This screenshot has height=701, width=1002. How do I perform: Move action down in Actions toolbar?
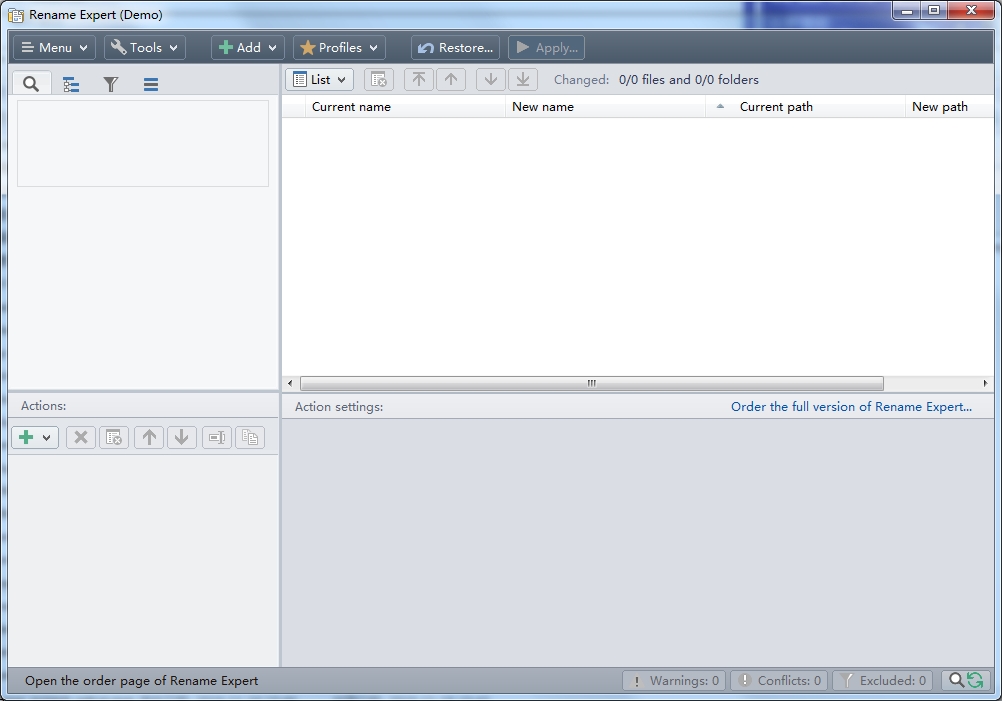point(181,438)
